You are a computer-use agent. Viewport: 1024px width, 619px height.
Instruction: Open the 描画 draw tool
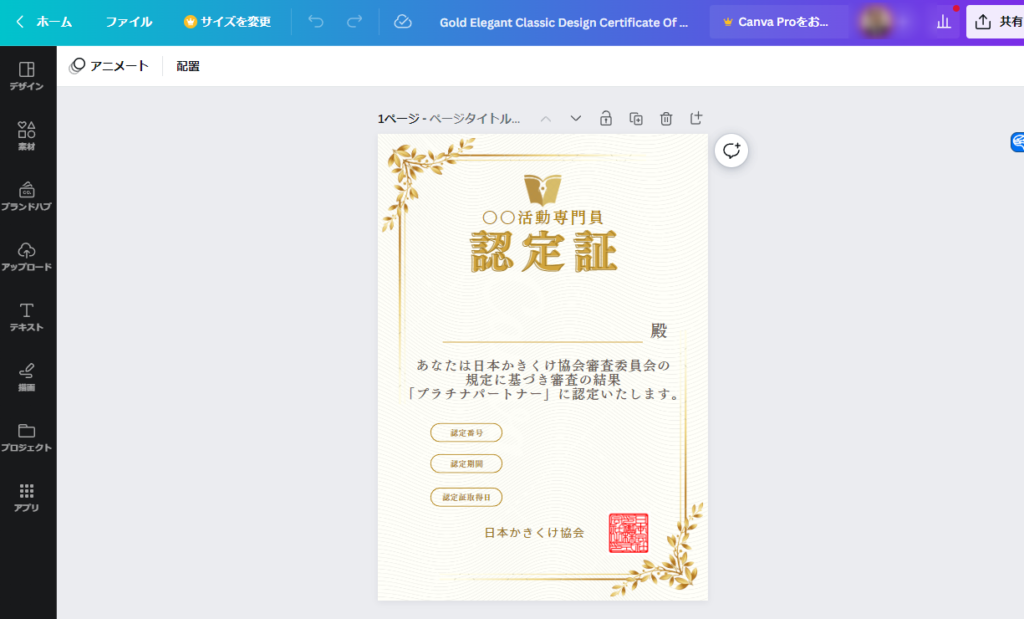27,376
